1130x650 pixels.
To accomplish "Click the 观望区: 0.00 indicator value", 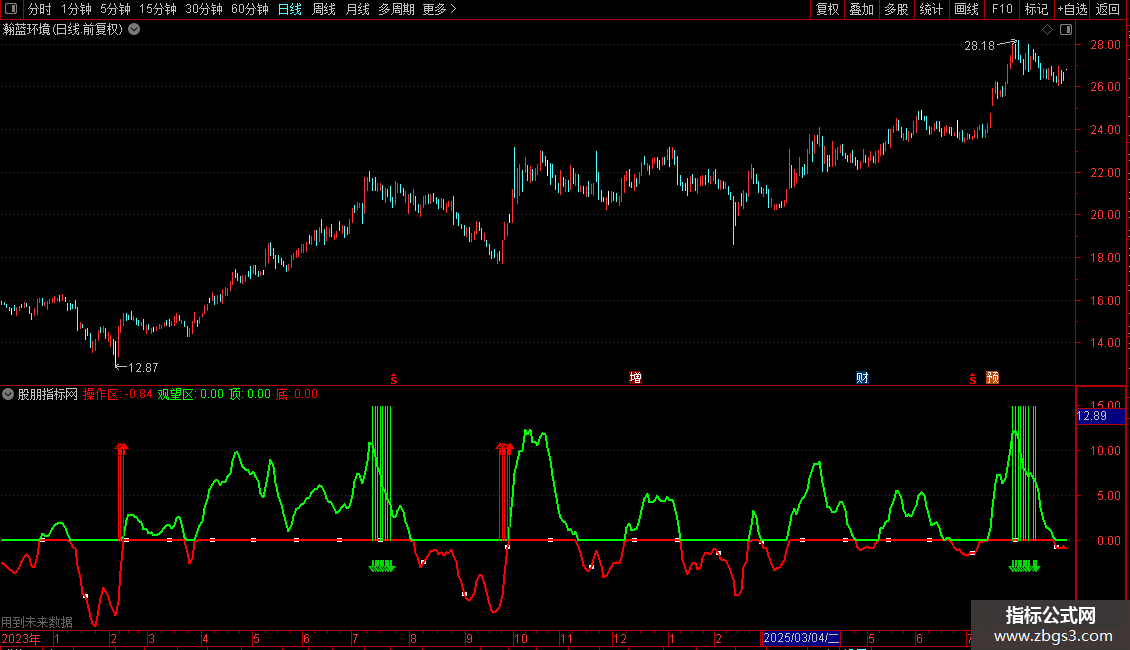I will click(x=190, y=394).
